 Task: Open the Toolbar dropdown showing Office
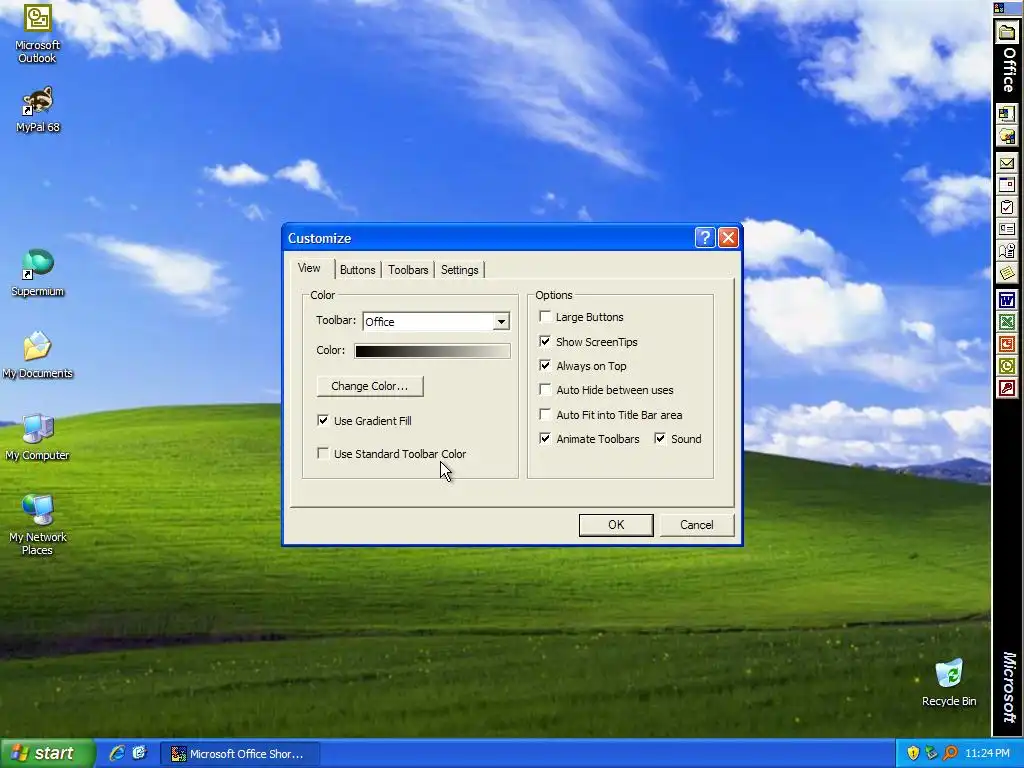(x=501, y=321)
